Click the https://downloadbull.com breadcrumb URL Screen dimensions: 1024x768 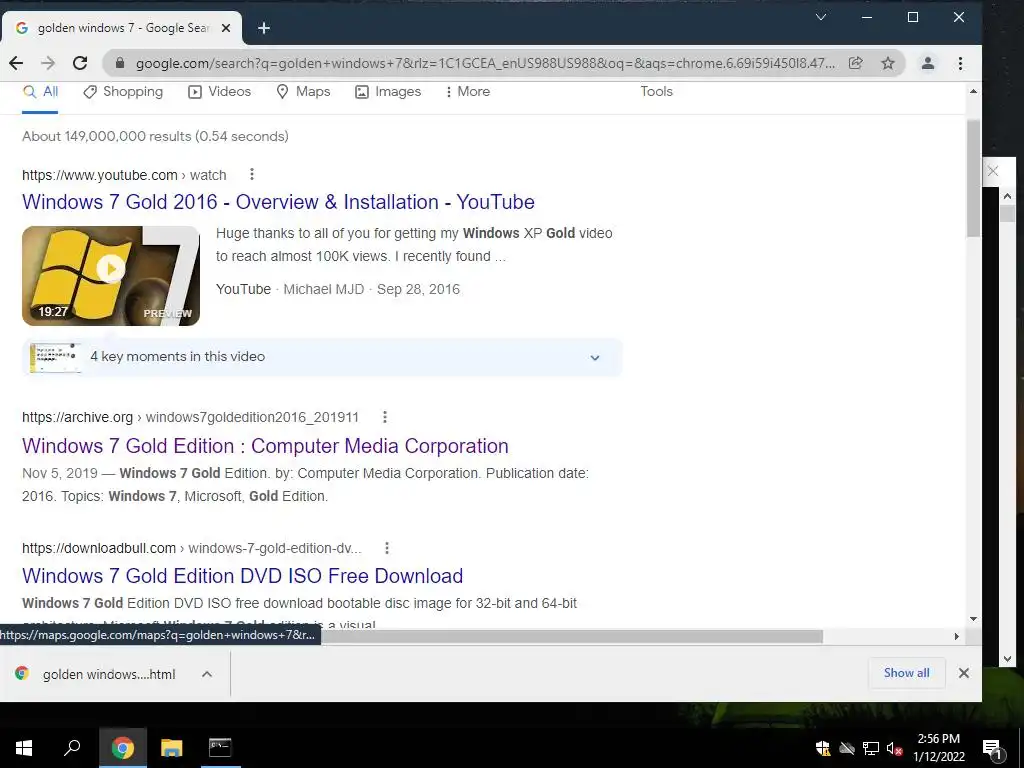99,549
